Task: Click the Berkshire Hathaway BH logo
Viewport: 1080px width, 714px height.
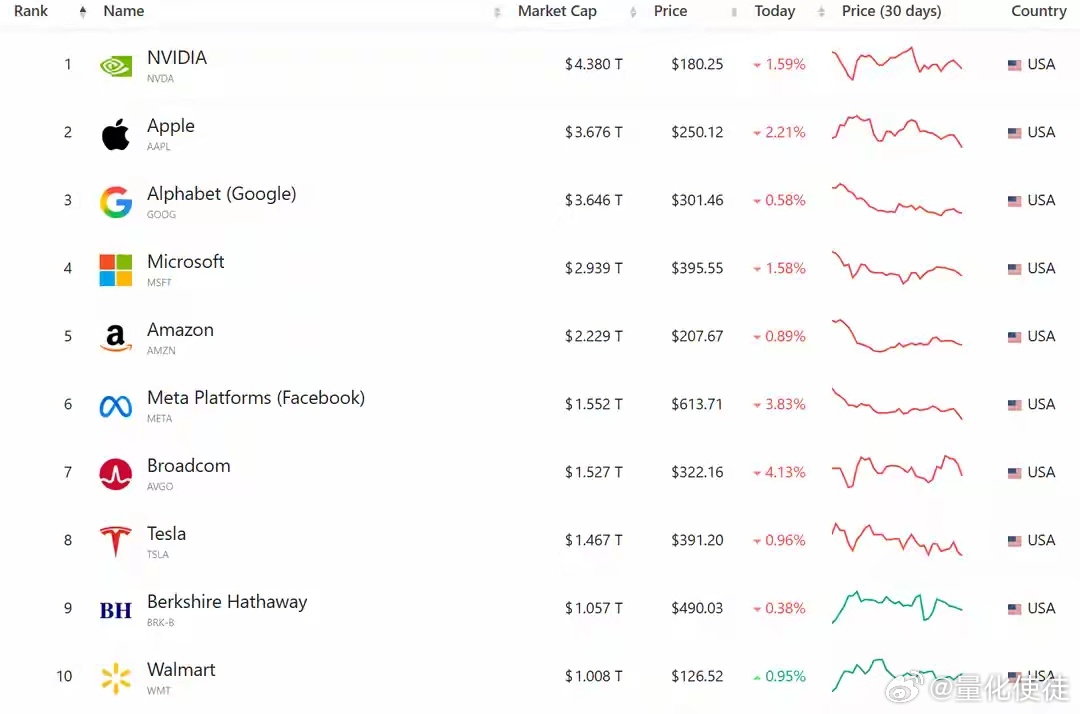Action: point(116,610)
